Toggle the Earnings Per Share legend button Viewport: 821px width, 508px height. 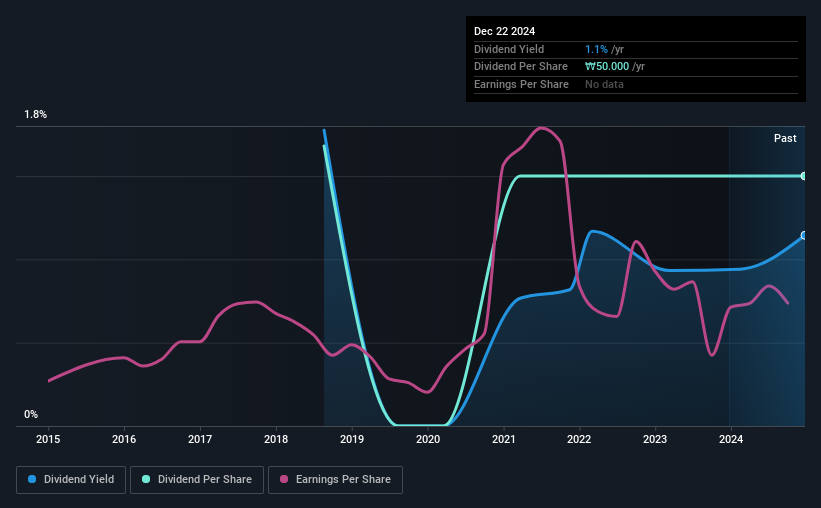click(x=335, y=479)
